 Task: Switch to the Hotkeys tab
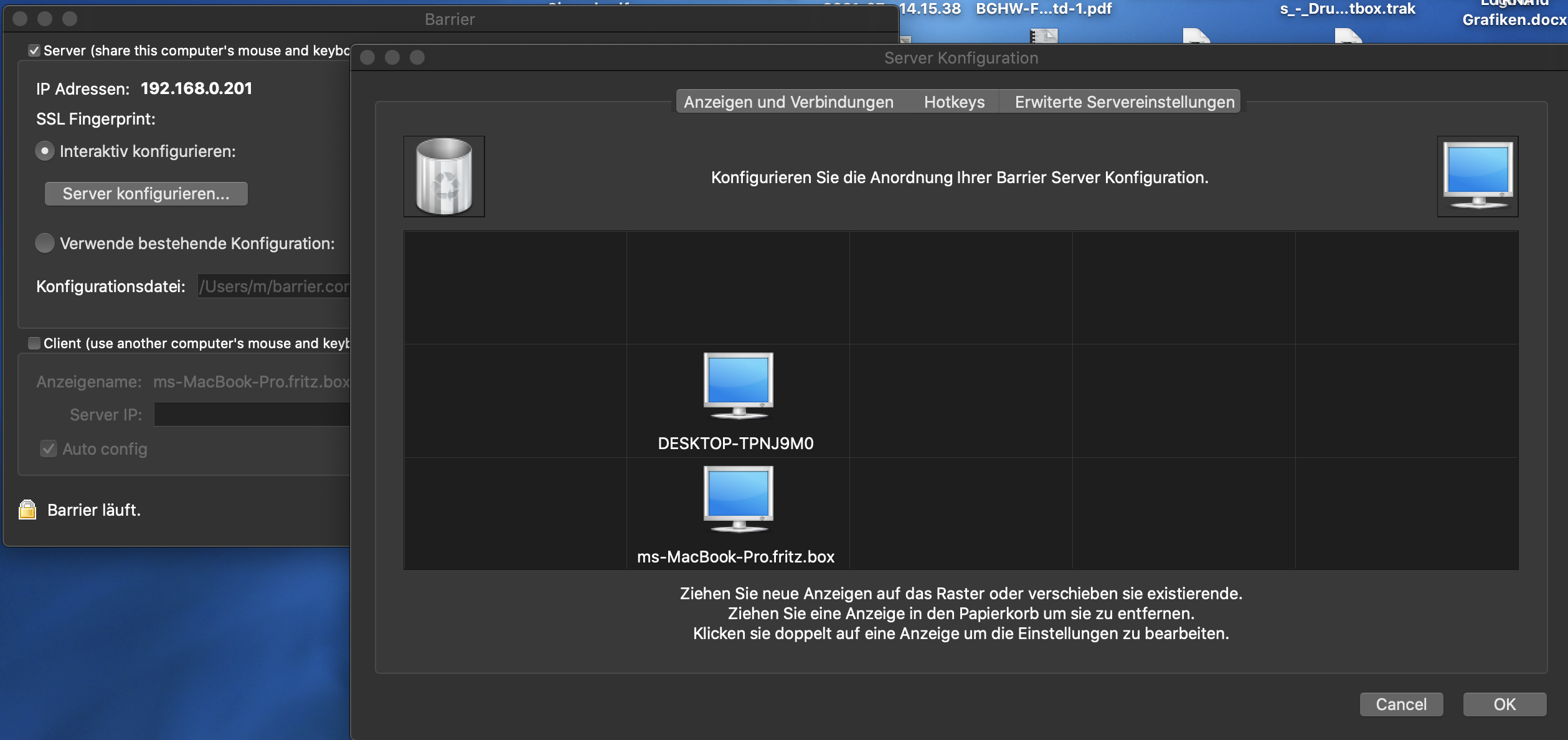tap(954, 102)
